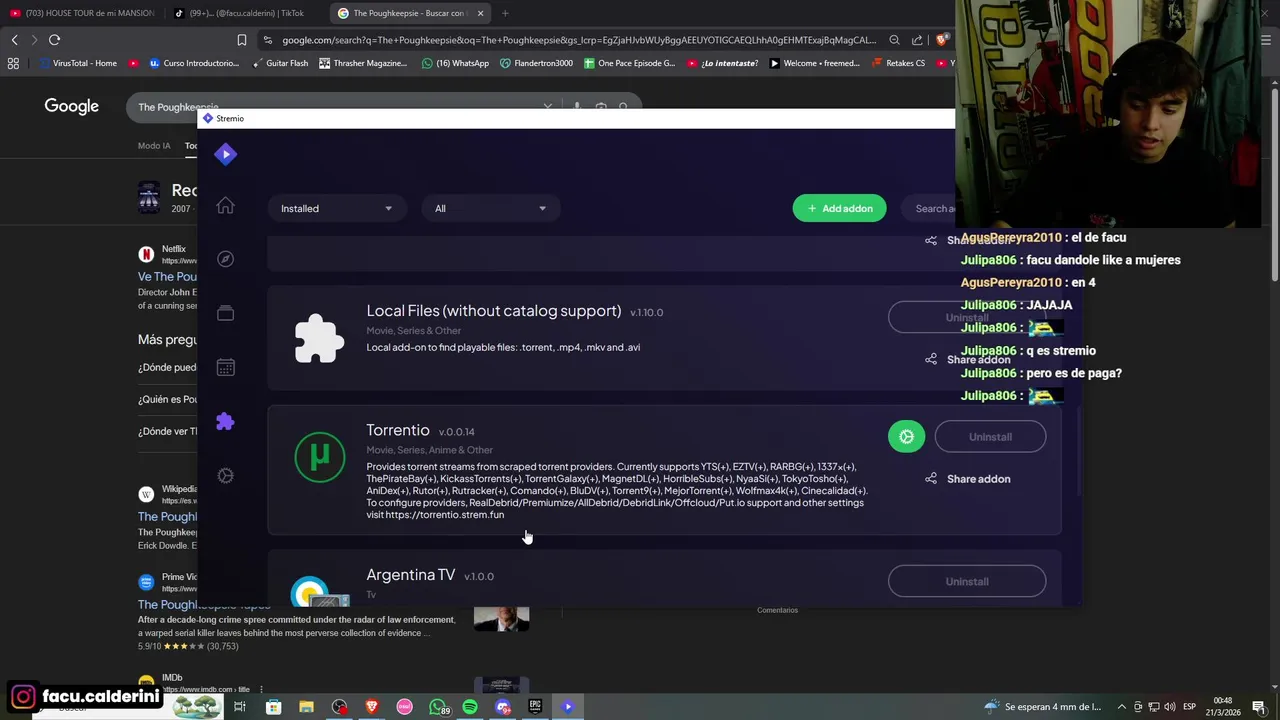Image resolution: width=1280 pixels, height=720 pixels.
Task: Open Curso Introductorio bookmark
Action: tap(194, 63)
